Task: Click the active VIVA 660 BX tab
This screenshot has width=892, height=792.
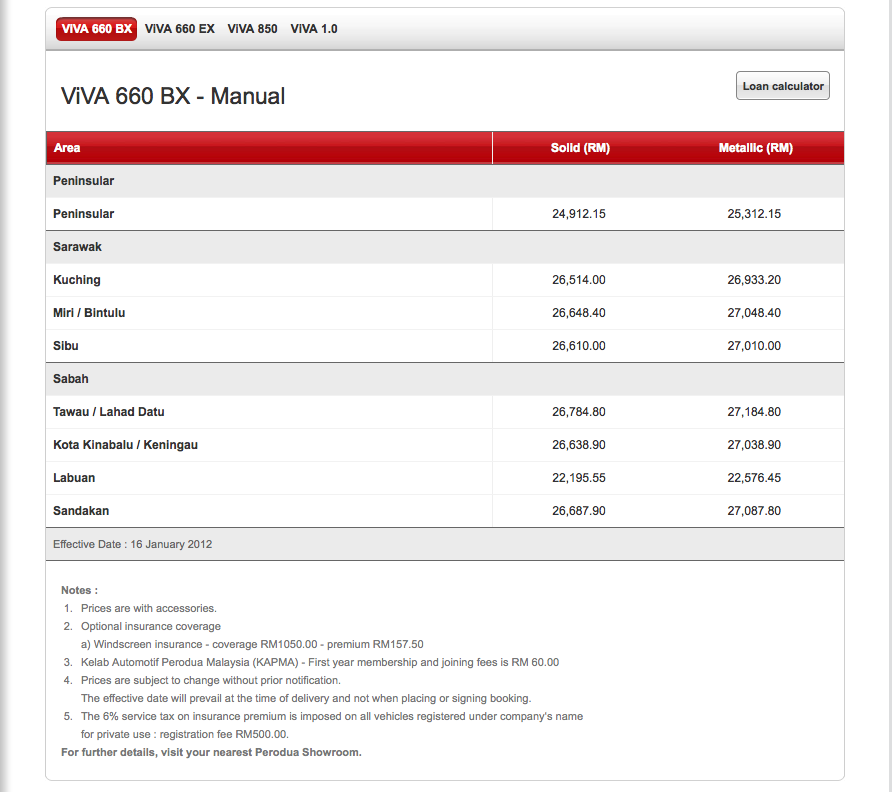Action: coord(96,29)
